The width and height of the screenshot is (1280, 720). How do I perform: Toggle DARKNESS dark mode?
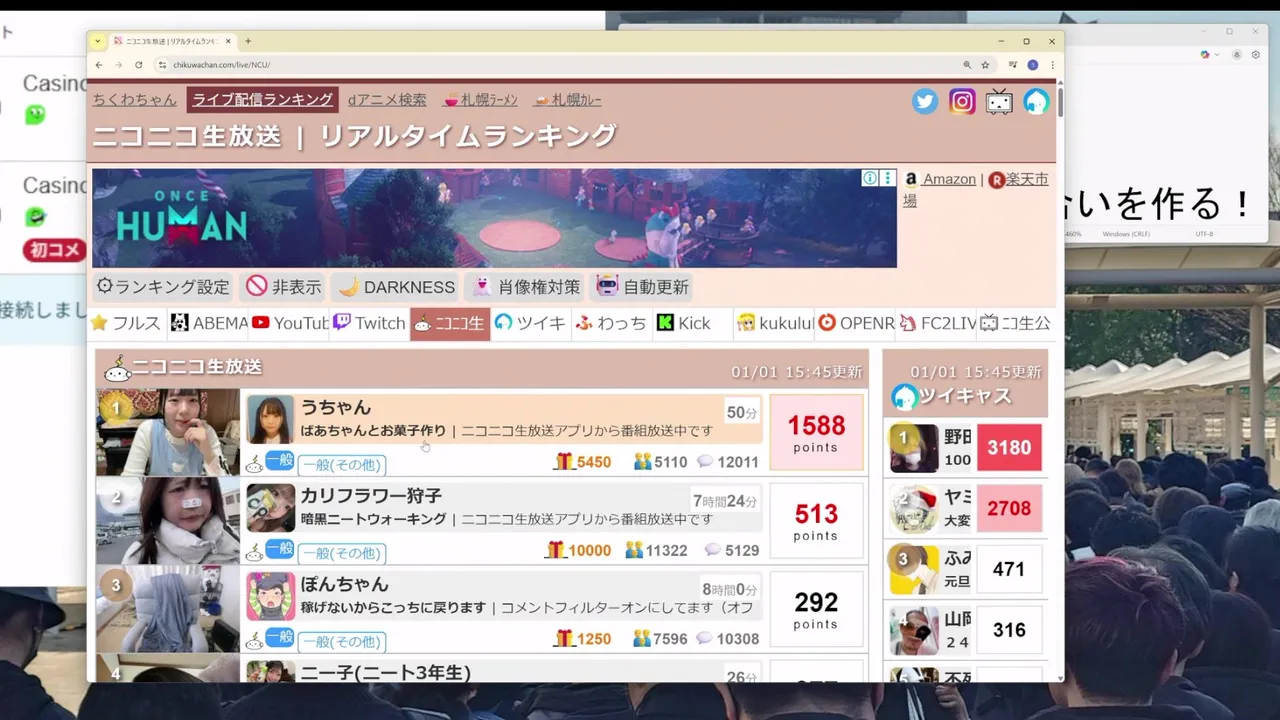(396, 287)
